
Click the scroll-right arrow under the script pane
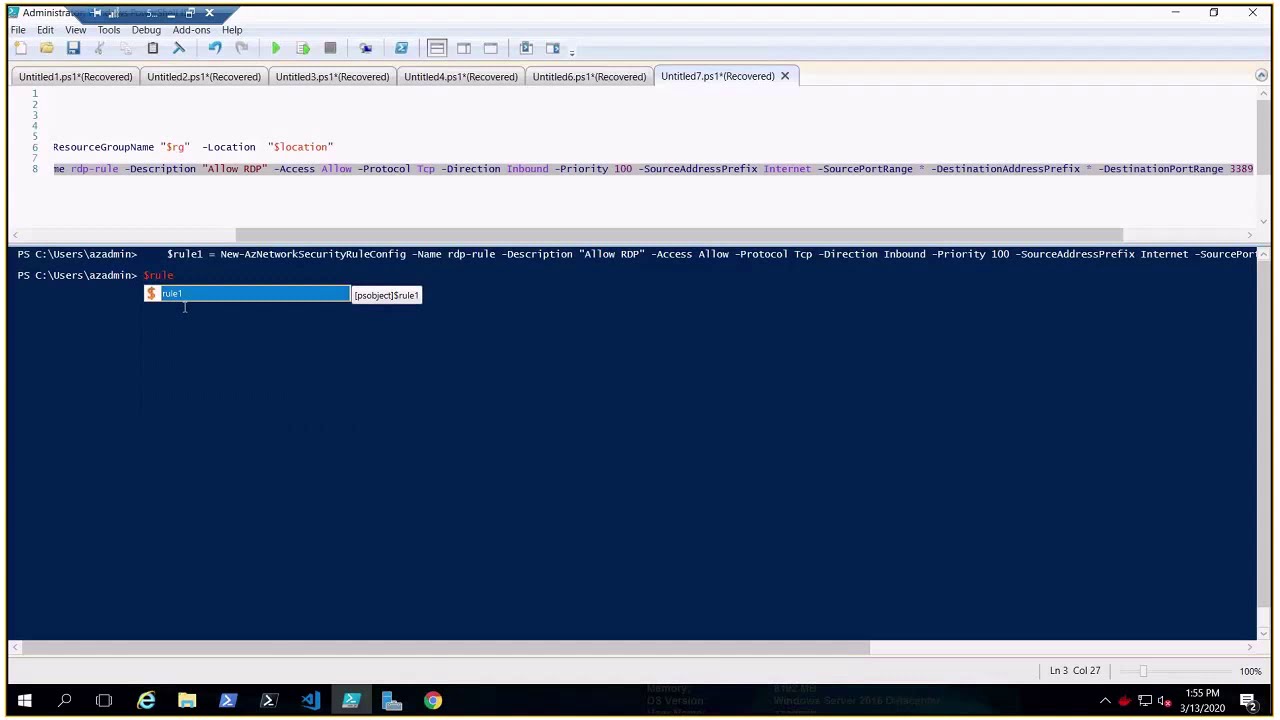(1249, 235)
